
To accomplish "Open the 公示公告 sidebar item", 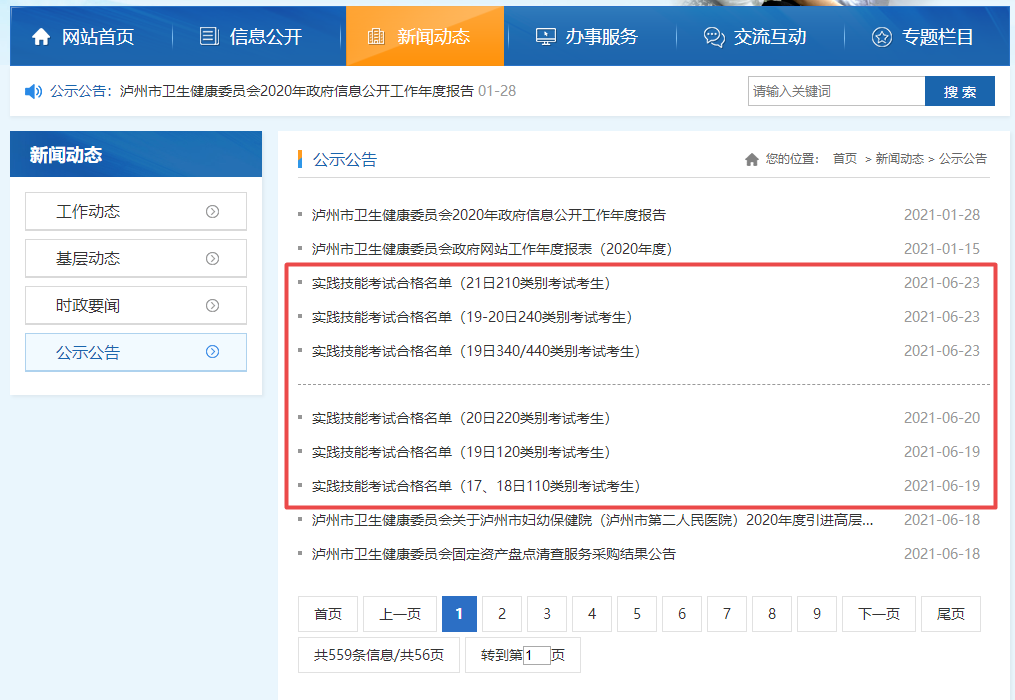I will click(135, 352).
